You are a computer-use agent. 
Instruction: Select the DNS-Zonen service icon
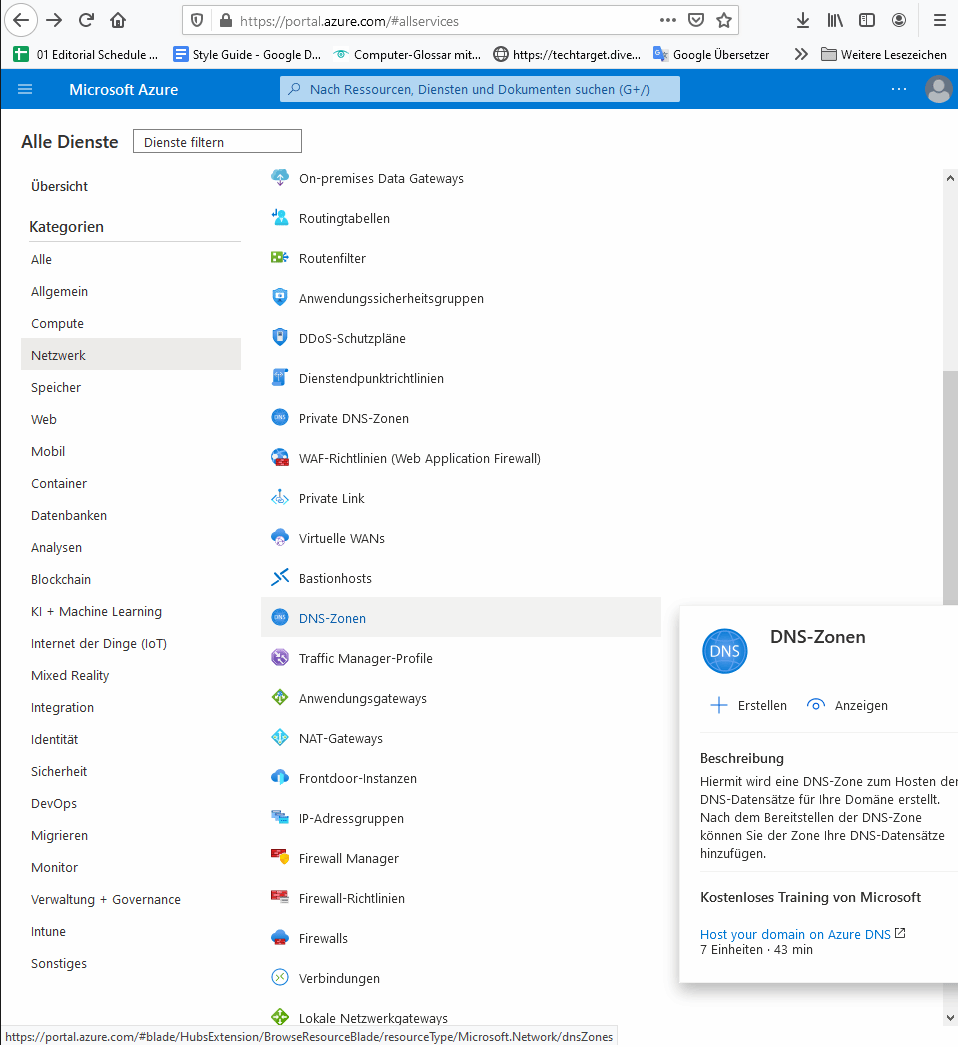(x=280, y=618)
